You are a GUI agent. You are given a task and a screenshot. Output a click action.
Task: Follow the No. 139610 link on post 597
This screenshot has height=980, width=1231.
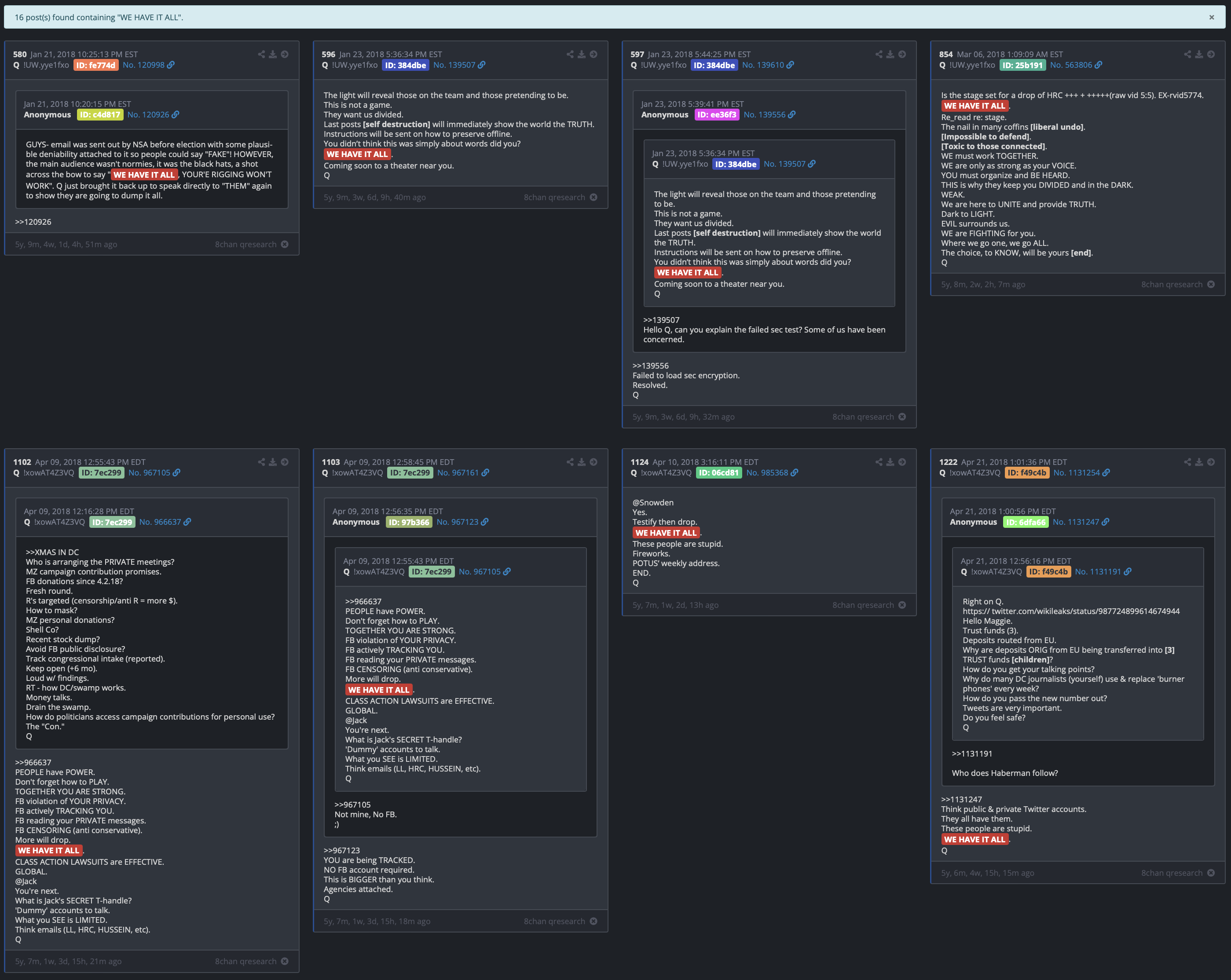tap(768, 65)
